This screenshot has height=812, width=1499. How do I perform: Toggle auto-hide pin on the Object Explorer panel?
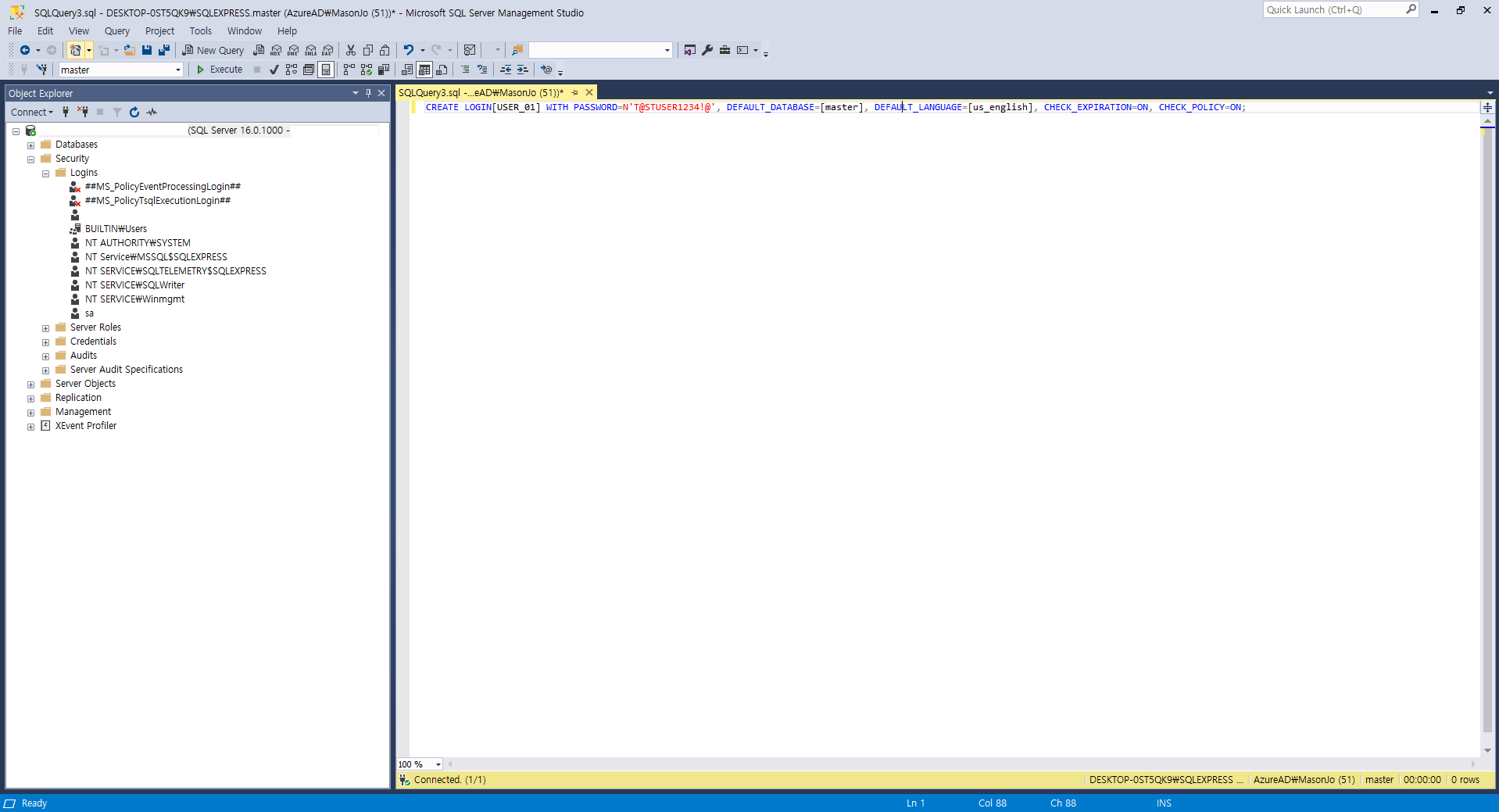368,93
